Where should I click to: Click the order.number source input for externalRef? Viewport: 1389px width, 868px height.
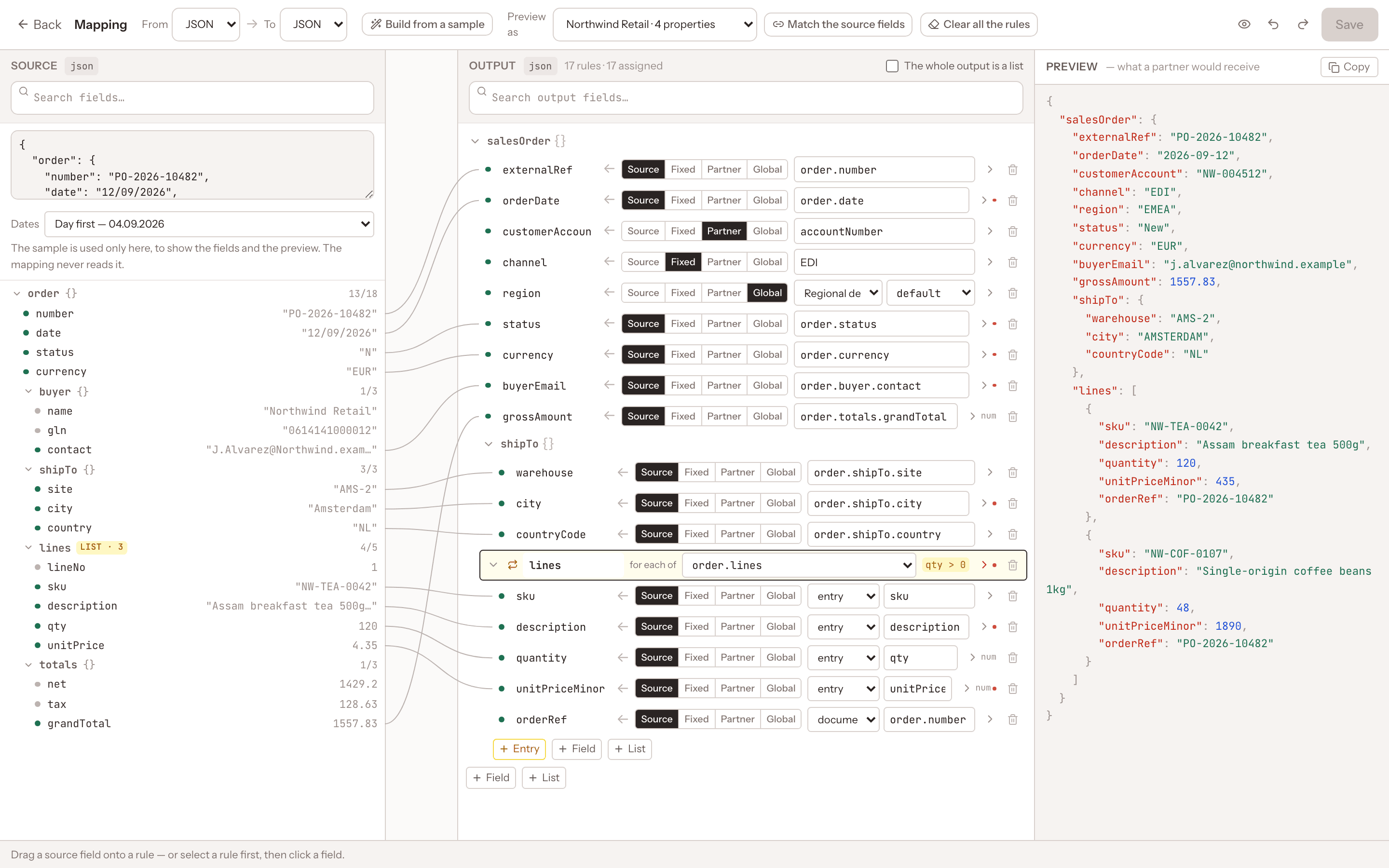pyautogui.click(x=884, y=170)
